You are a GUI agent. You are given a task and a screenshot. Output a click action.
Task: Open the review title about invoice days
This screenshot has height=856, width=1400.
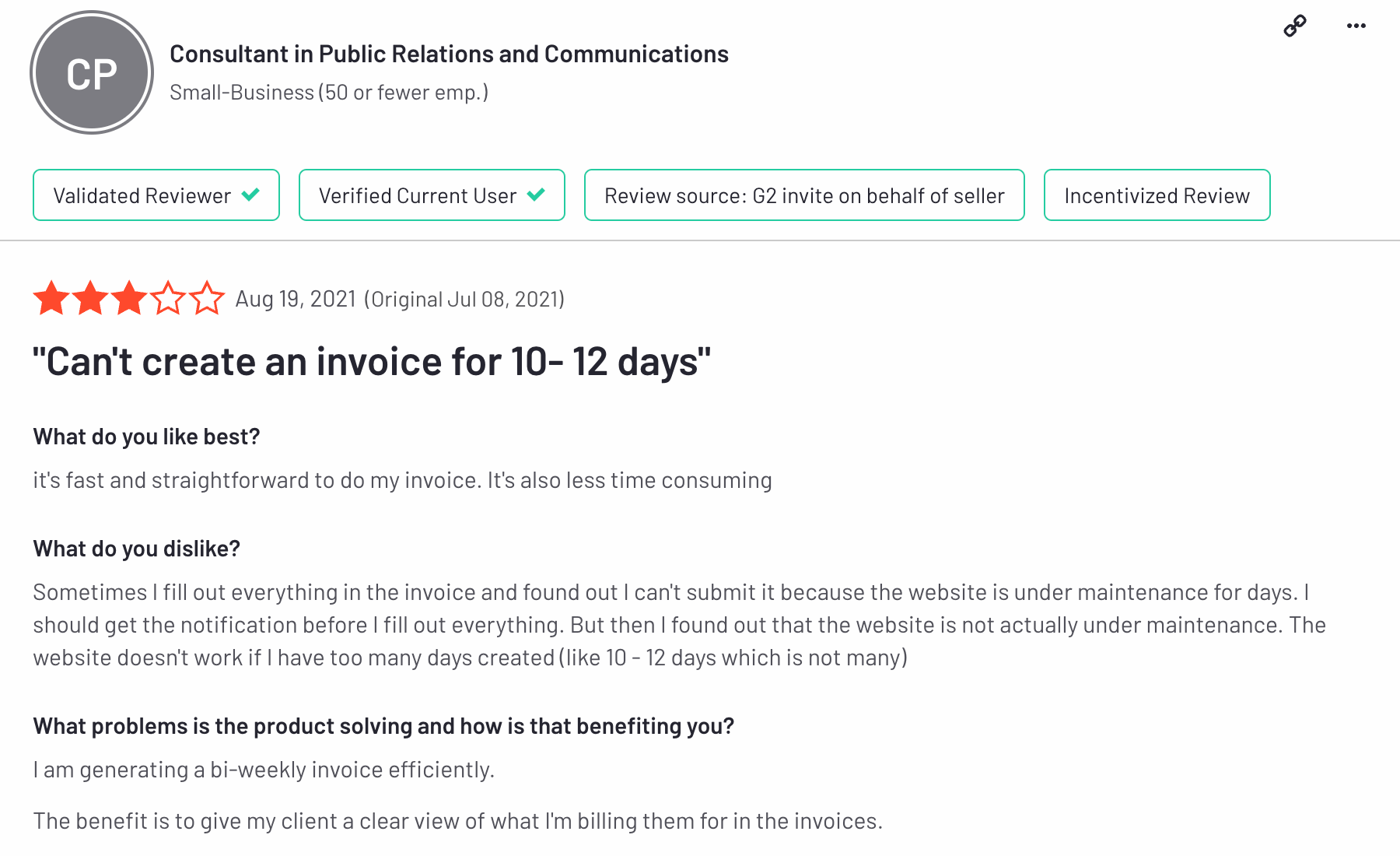click(x=371, y=363)
